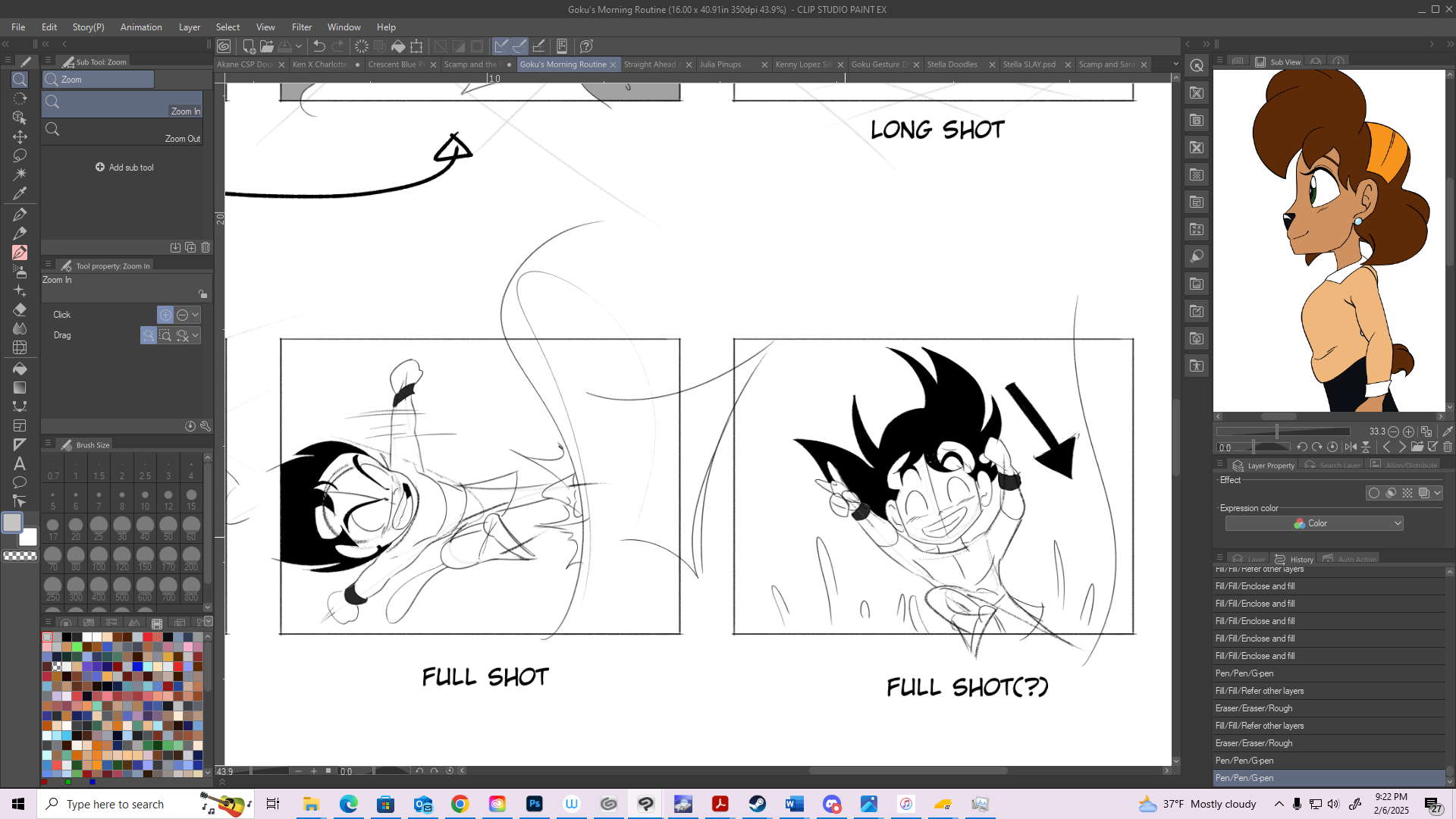The image size is (1456, 819).
Task: Open the Expression color dropdown
Action: click(x=1314, y=523)
